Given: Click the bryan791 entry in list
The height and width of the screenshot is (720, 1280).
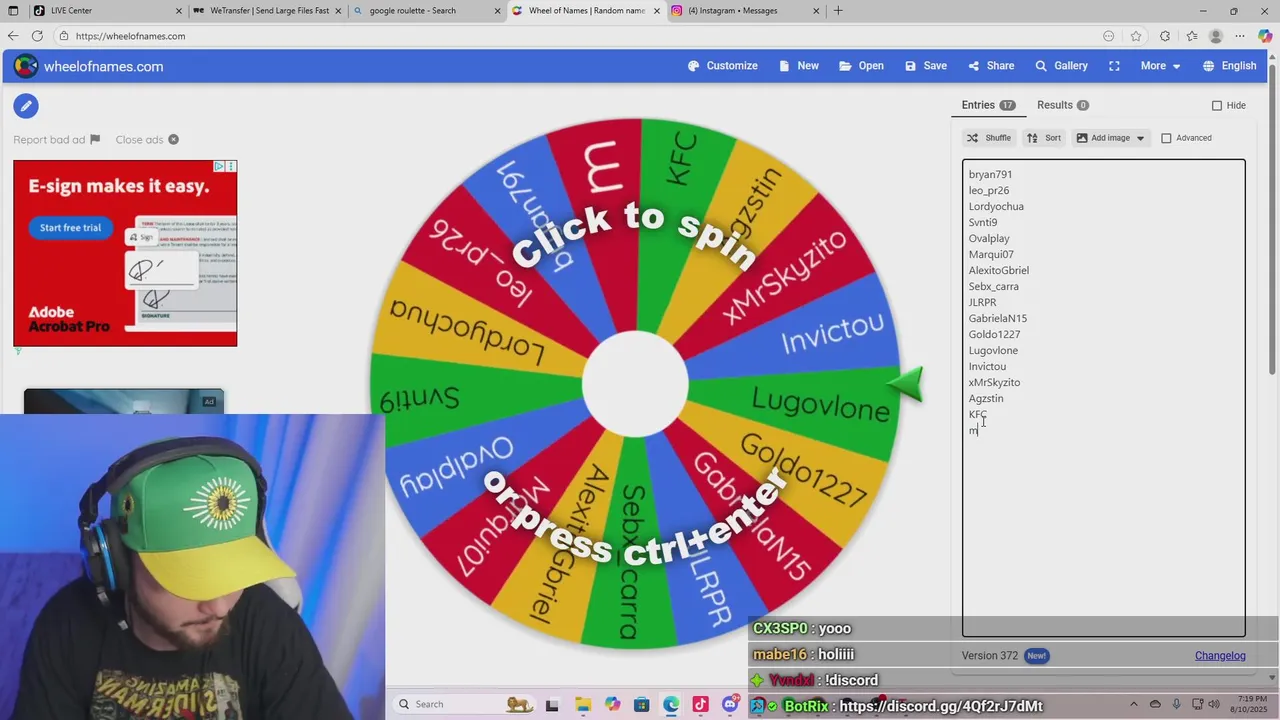Looking at the screenshot, I should click(x=990, y=174).
